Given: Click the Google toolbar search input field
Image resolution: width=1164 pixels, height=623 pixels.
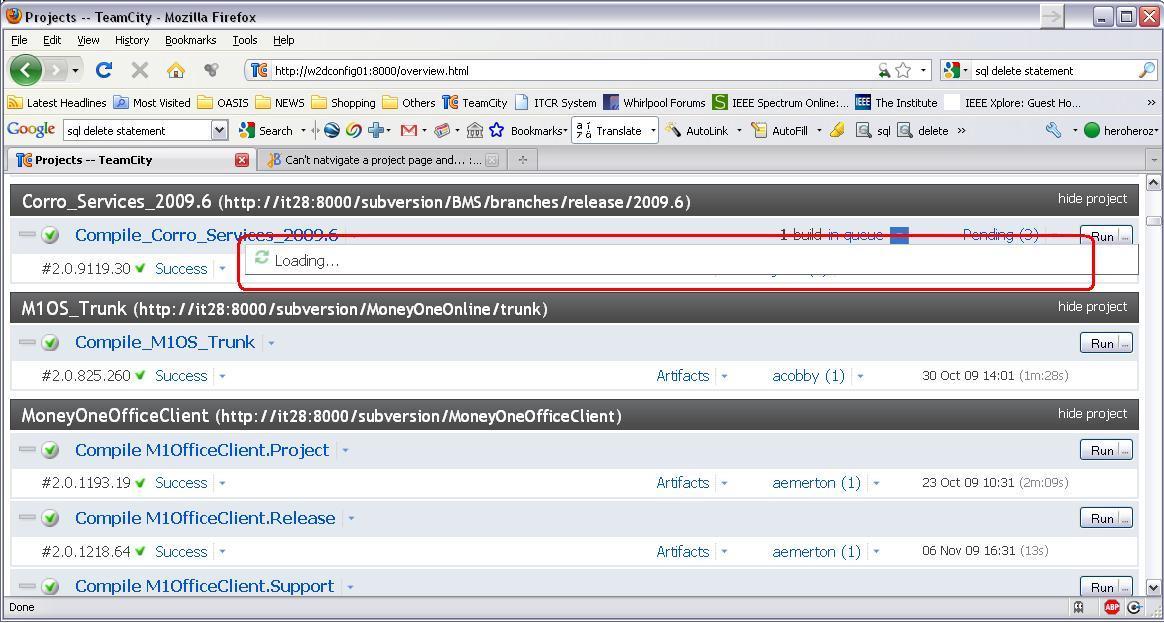Looking at the screenshot, I should coord(138,131).
